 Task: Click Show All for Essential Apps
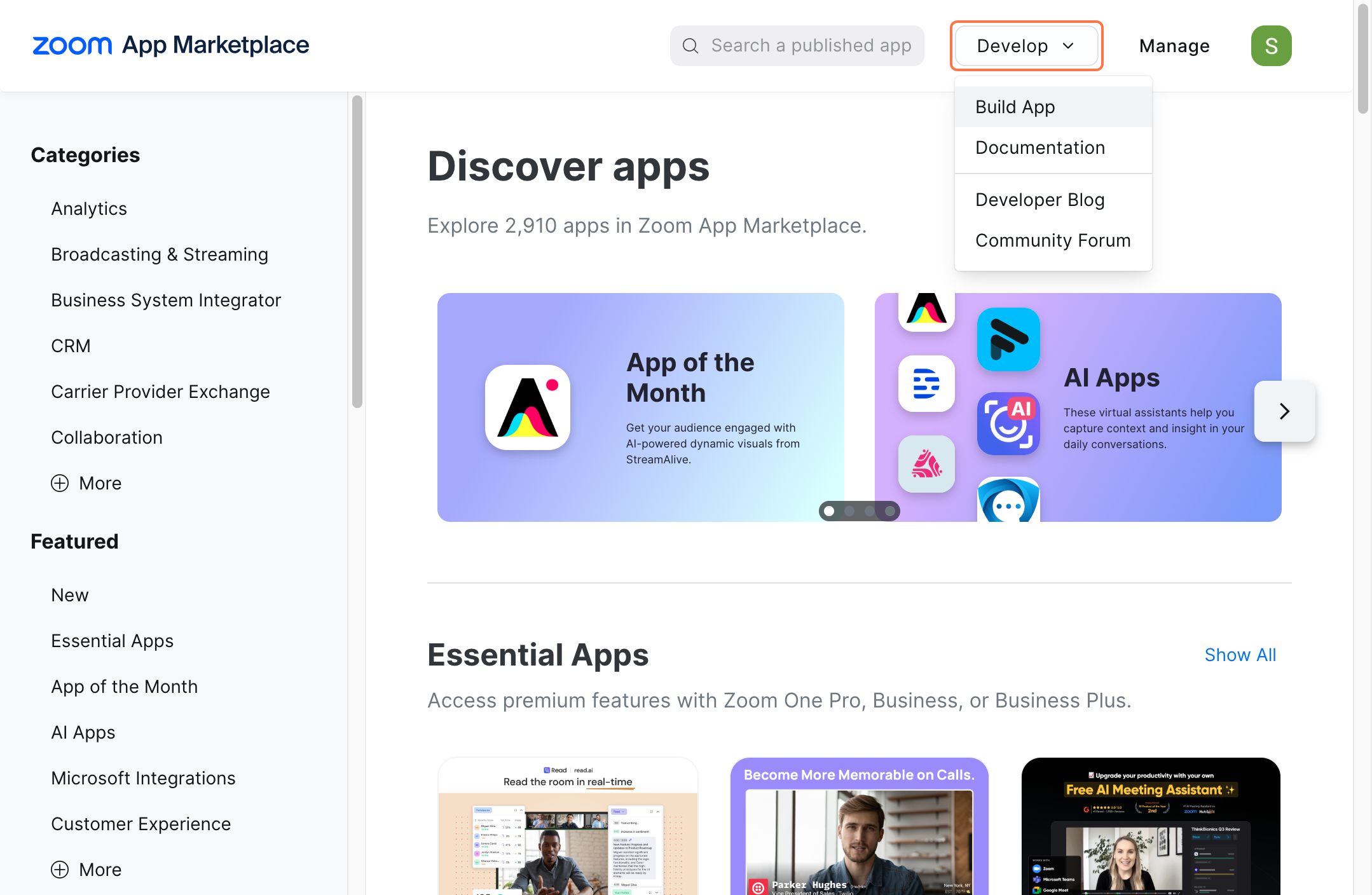coord(1240,655)
